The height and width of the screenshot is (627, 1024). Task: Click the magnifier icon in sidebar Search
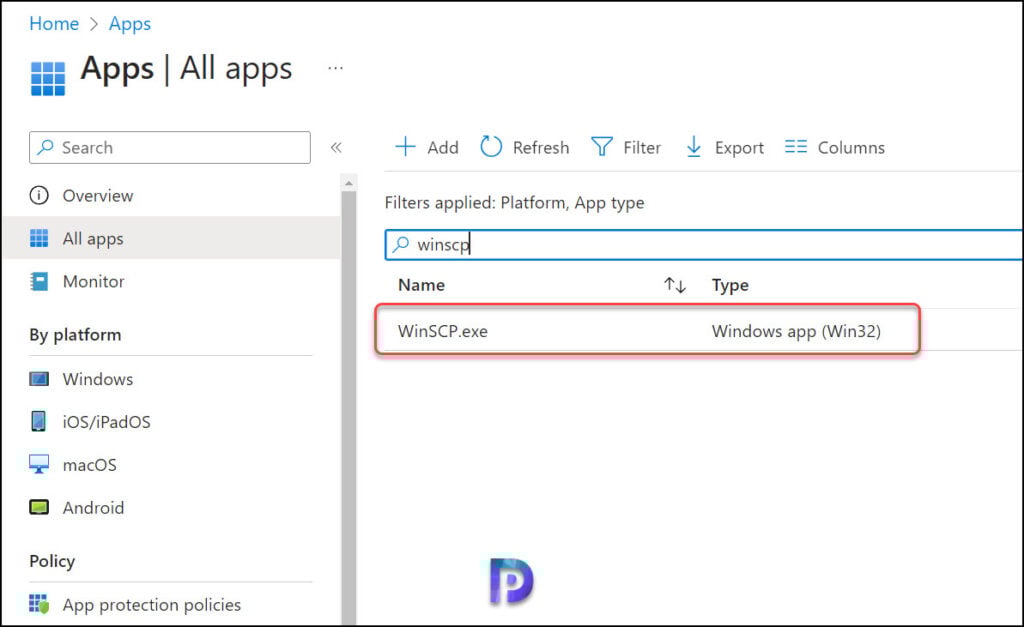click(x=45, y=147)
